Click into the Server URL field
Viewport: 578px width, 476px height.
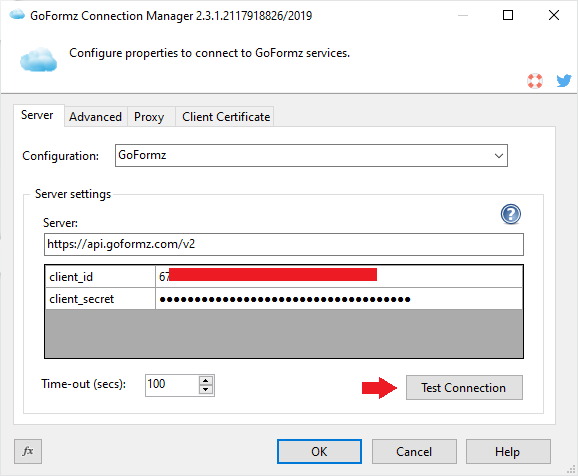(284, 244)
